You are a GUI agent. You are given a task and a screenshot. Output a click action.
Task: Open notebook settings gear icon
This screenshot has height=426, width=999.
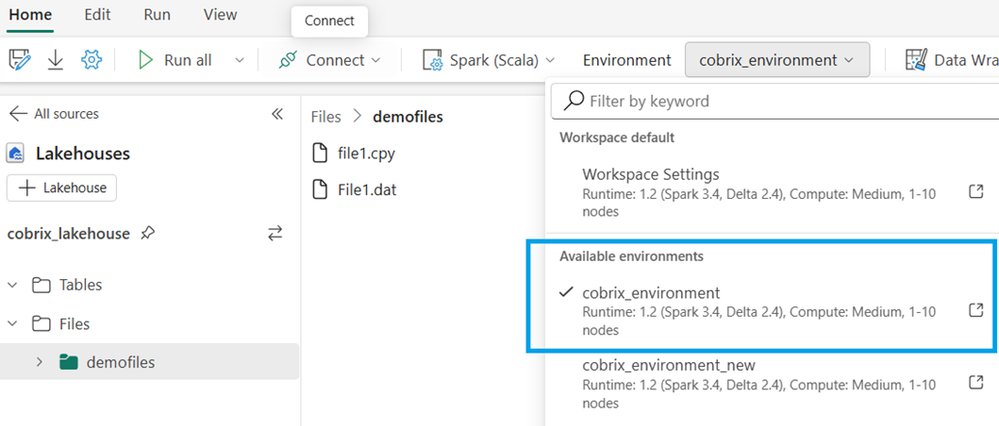point(92,60)
